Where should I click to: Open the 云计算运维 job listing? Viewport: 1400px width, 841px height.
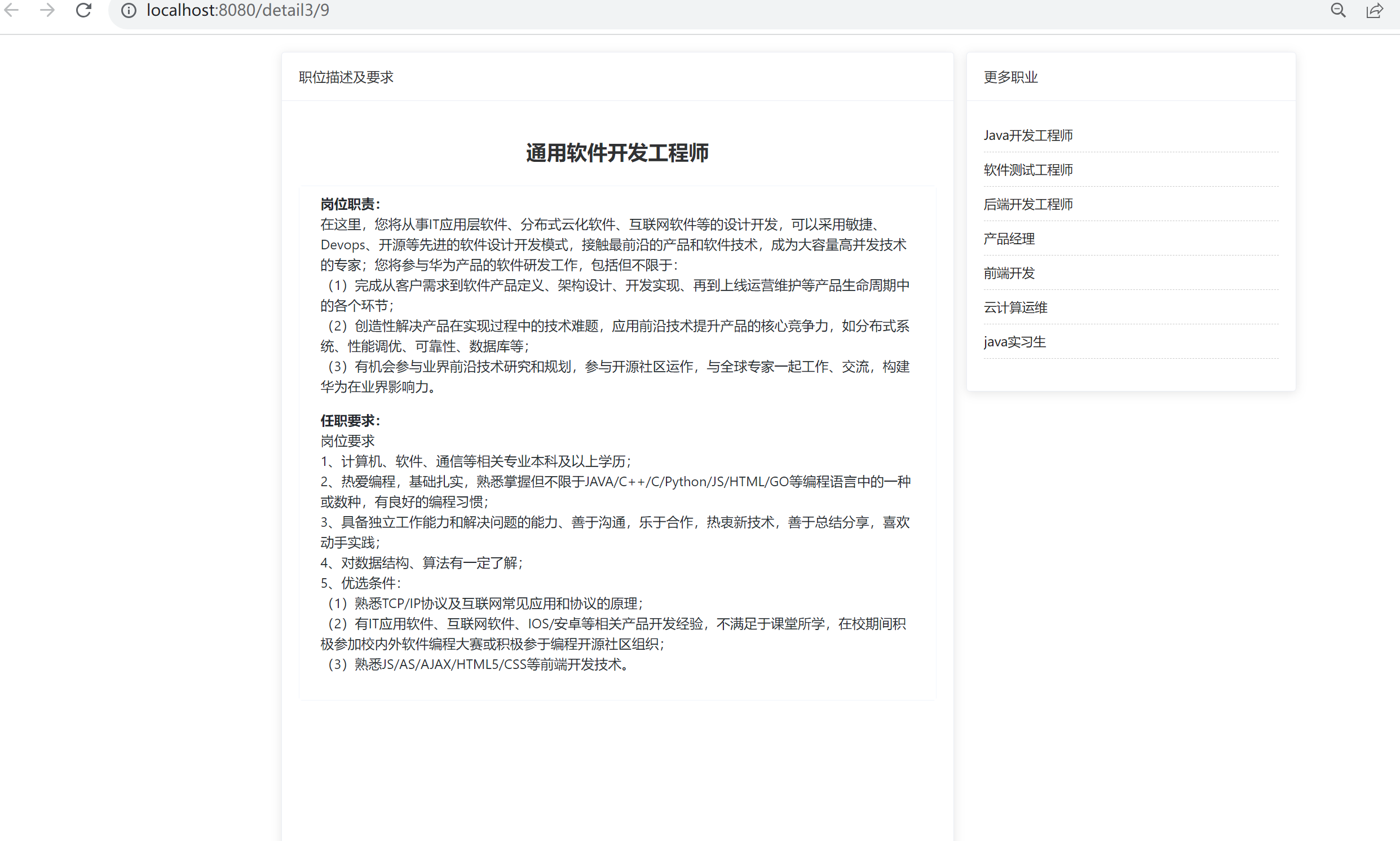[1015, 307]
